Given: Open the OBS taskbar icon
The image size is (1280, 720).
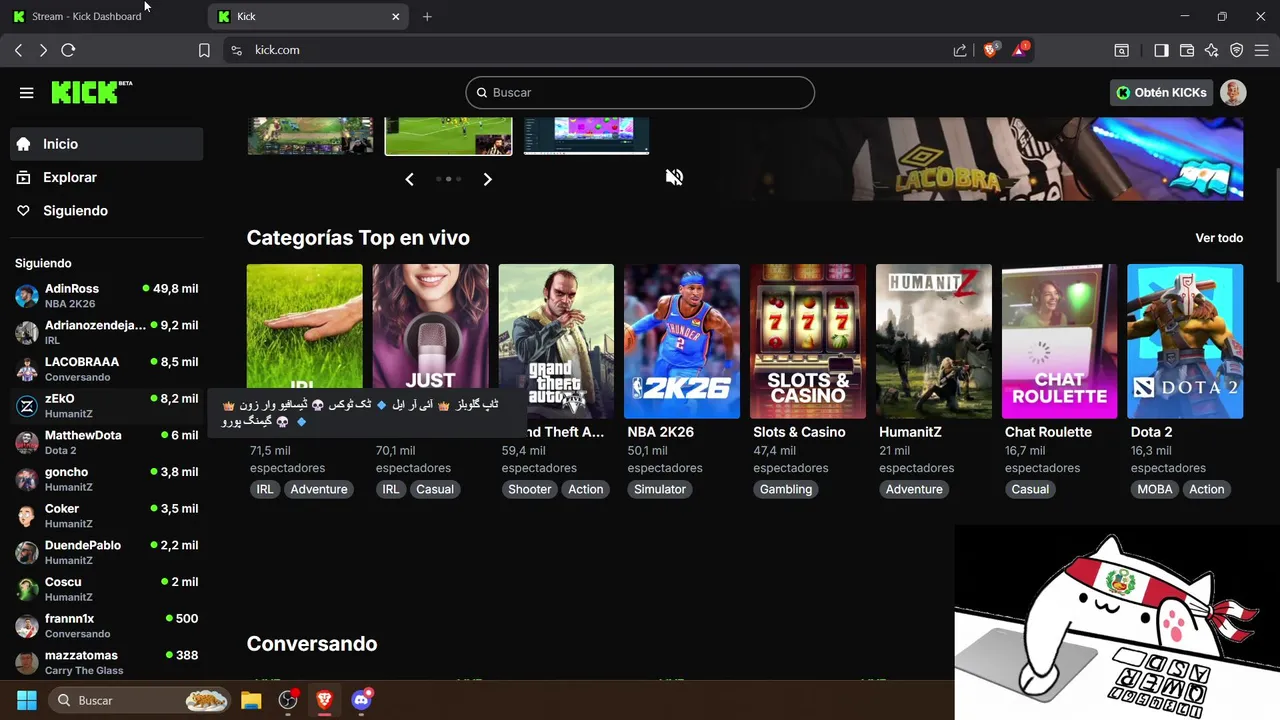Looking at the screenshot, I should pos(288,700).
